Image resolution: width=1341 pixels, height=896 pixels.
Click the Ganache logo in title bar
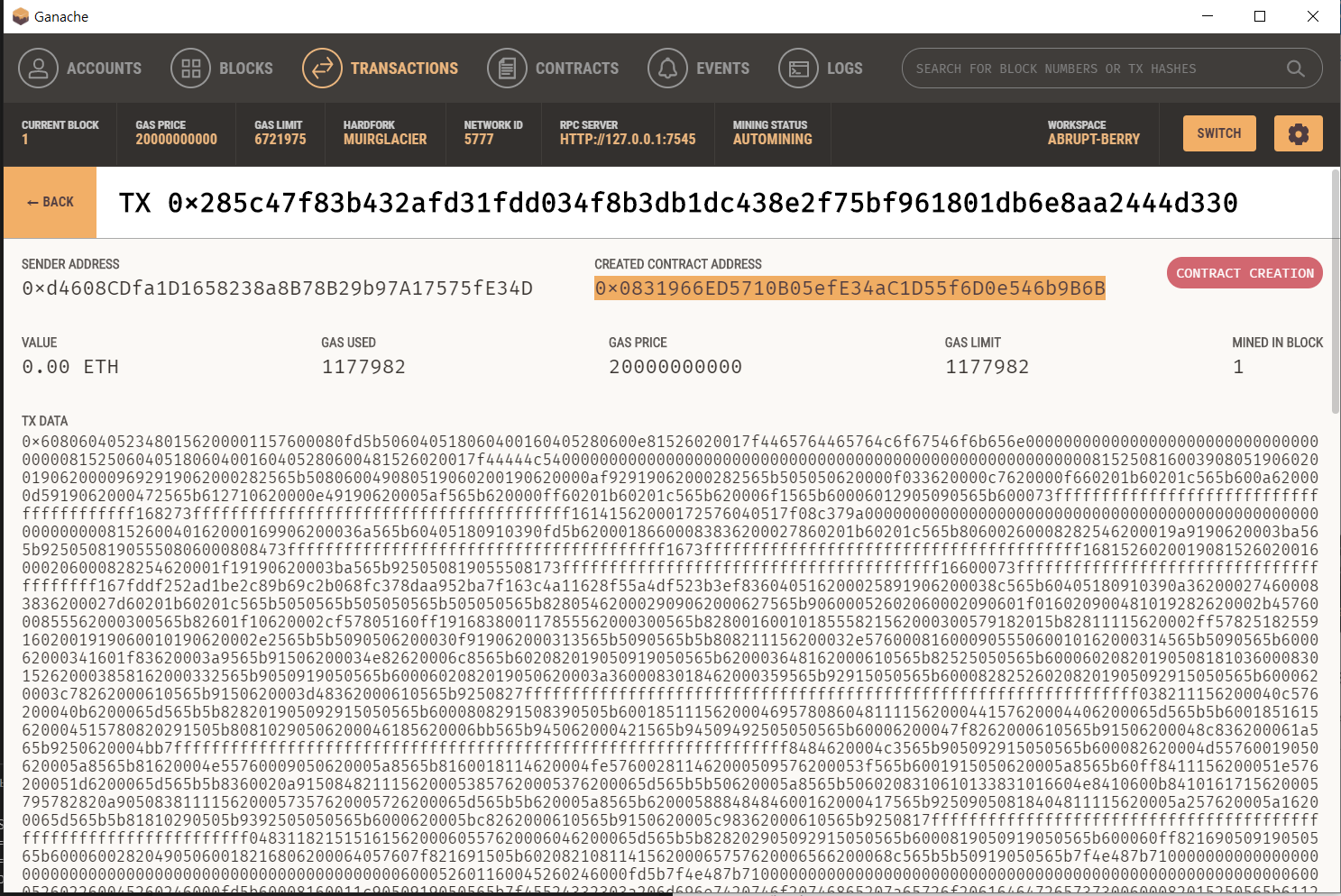(21, 16)
